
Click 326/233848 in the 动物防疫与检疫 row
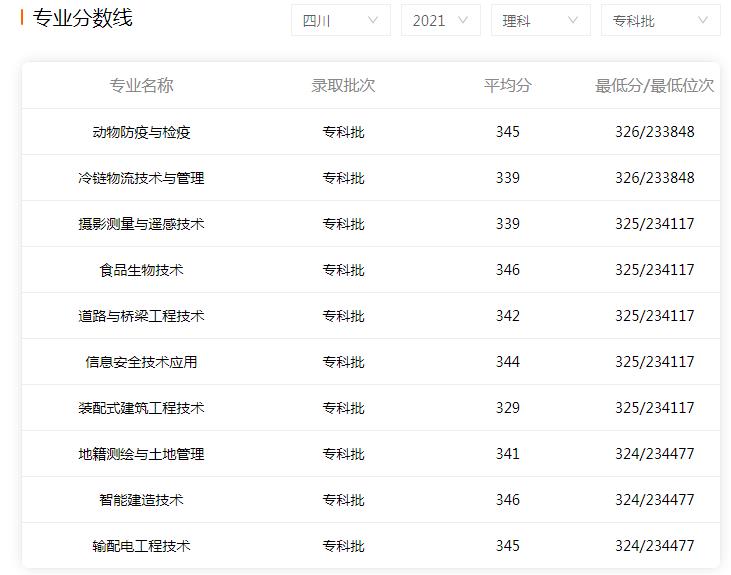point(655,132)
